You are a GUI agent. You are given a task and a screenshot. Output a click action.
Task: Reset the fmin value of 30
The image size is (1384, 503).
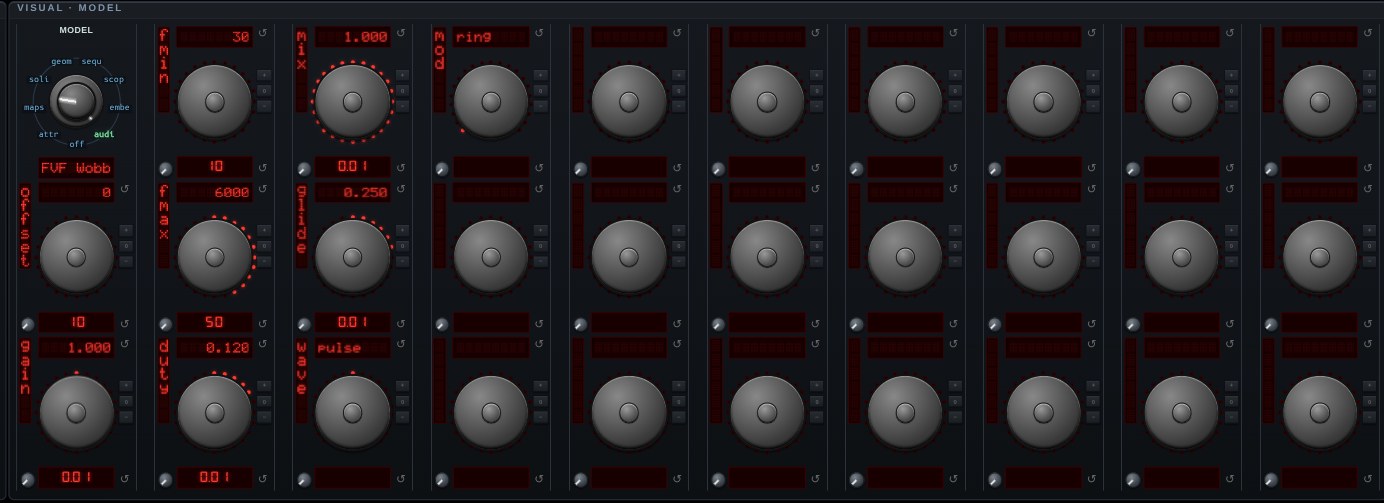(x=263, y=33)
